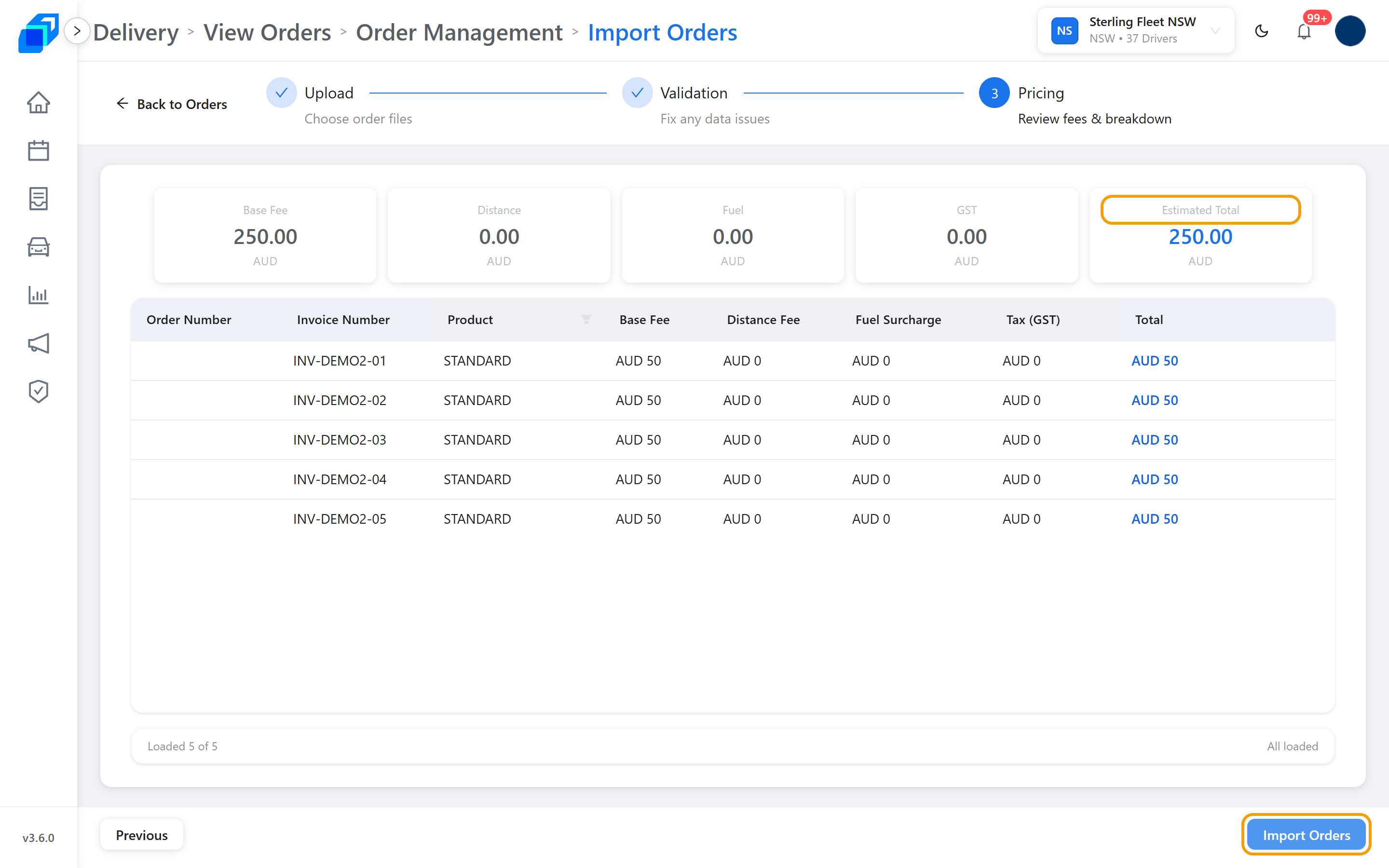Select the Pricing step 3

[x=1041, y=93]
